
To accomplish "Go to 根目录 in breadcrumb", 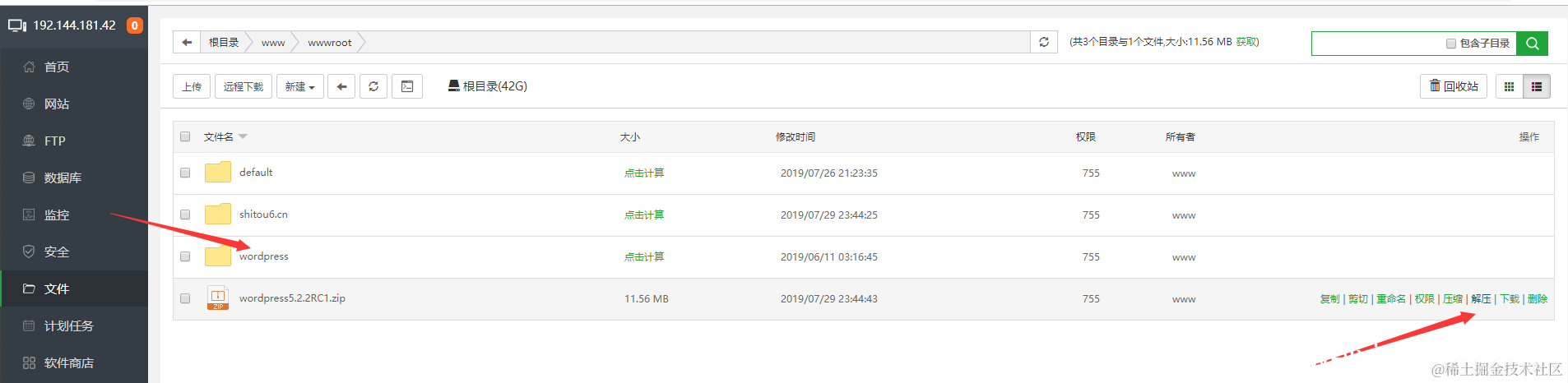I will tap(224, 42).
